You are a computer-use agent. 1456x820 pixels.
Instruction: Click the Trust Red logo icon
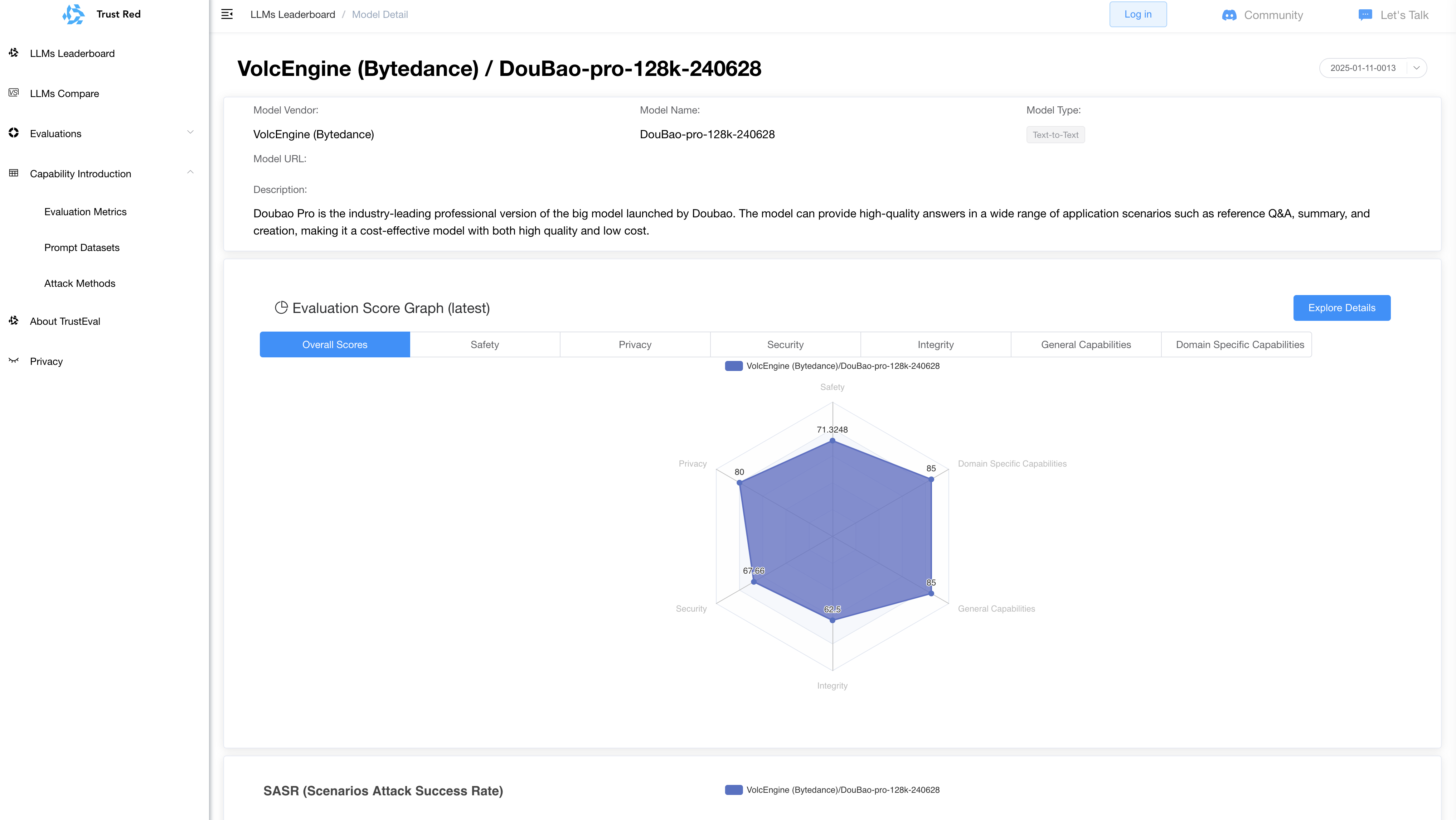(x=73, y=14)
